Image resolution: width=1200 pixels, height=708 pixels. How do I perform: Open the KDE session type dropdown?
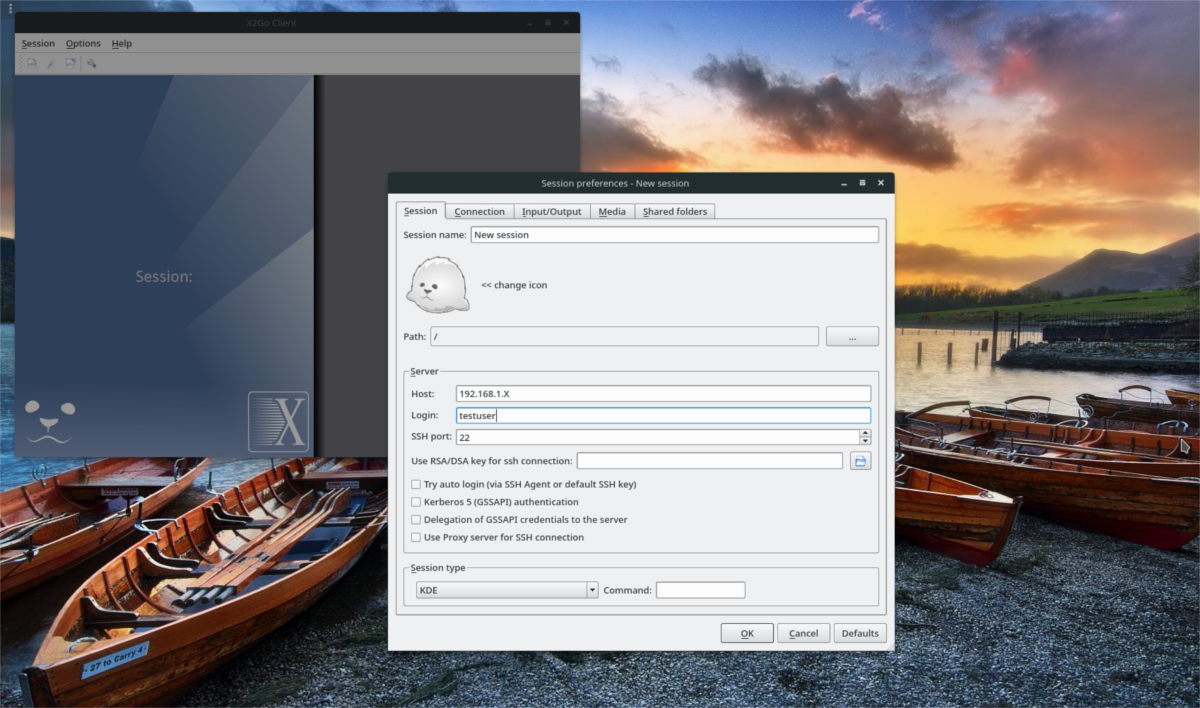pos(507,590)
